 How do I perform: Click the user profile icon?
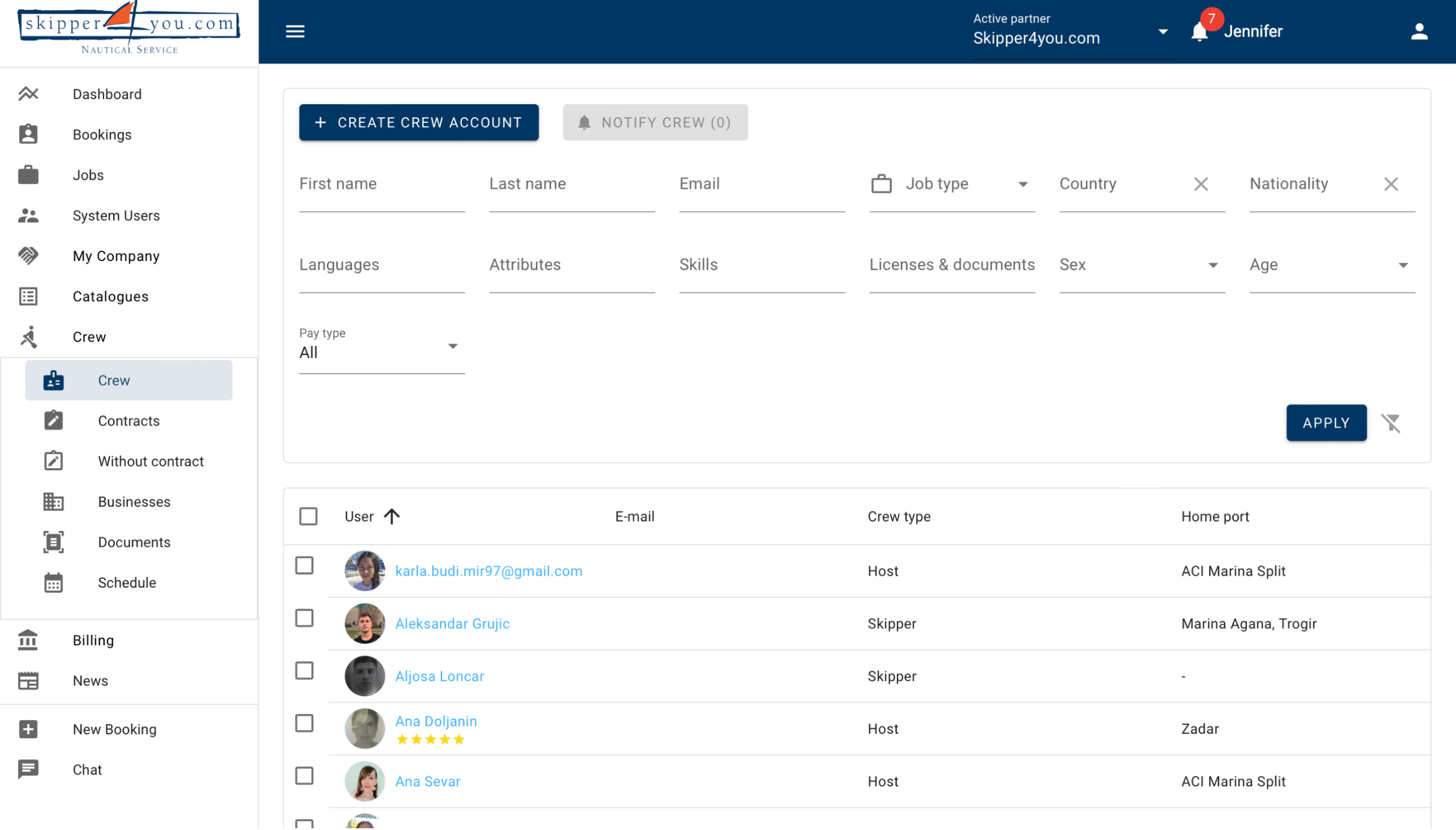click(1418, 31)
